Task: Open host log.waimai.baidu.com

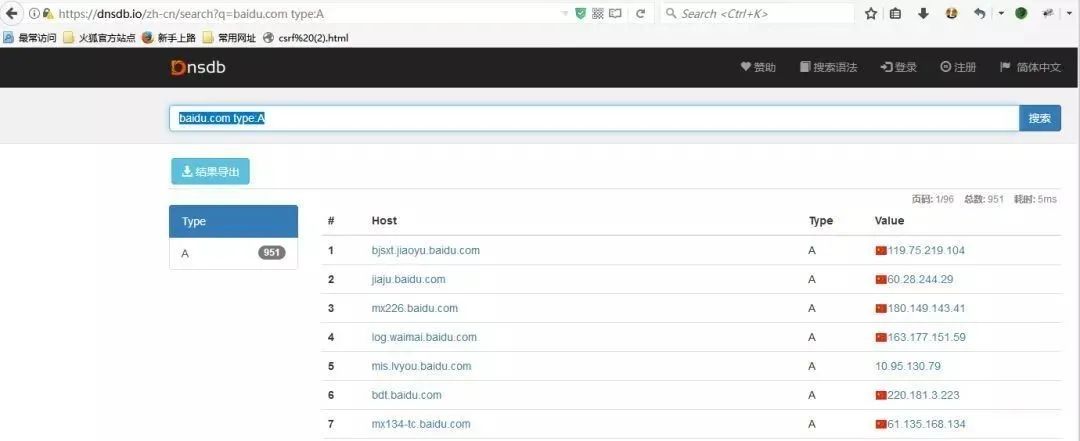Action: coord(424,337)
